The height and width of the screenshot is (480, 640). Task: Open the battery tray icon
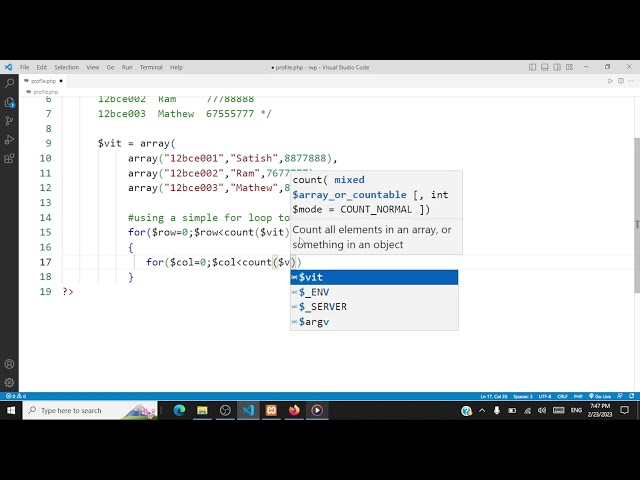(512, 411)
